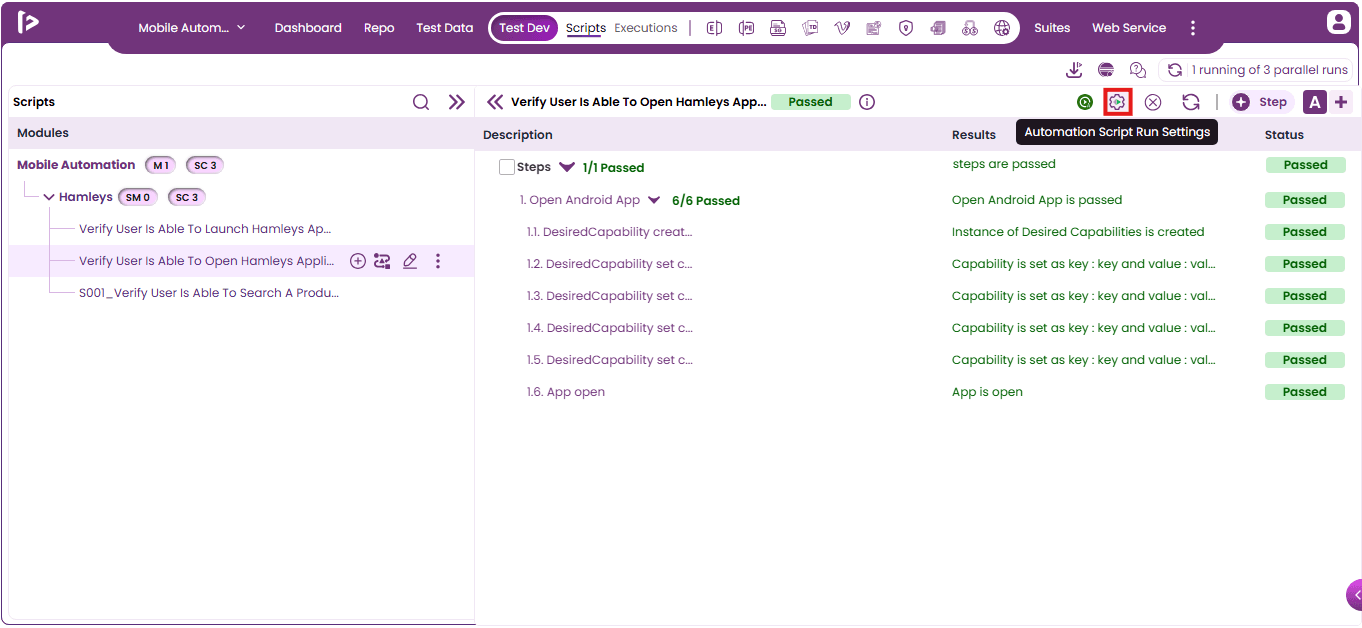Screen dimensions: 1362x628
Task: Open the Suites tab
Action: (x=1052, y=28)
